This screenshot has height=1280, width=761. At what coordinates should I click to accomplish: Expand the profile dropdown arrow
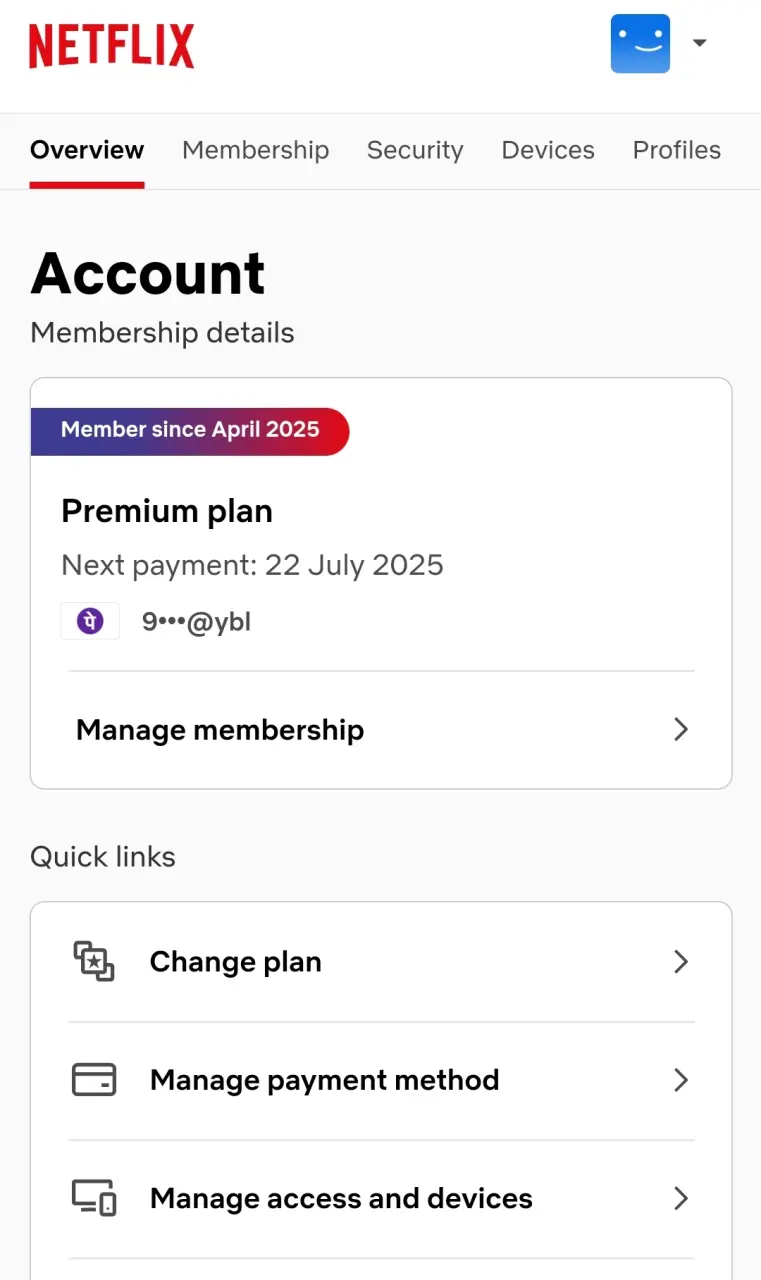pos(700,43)
